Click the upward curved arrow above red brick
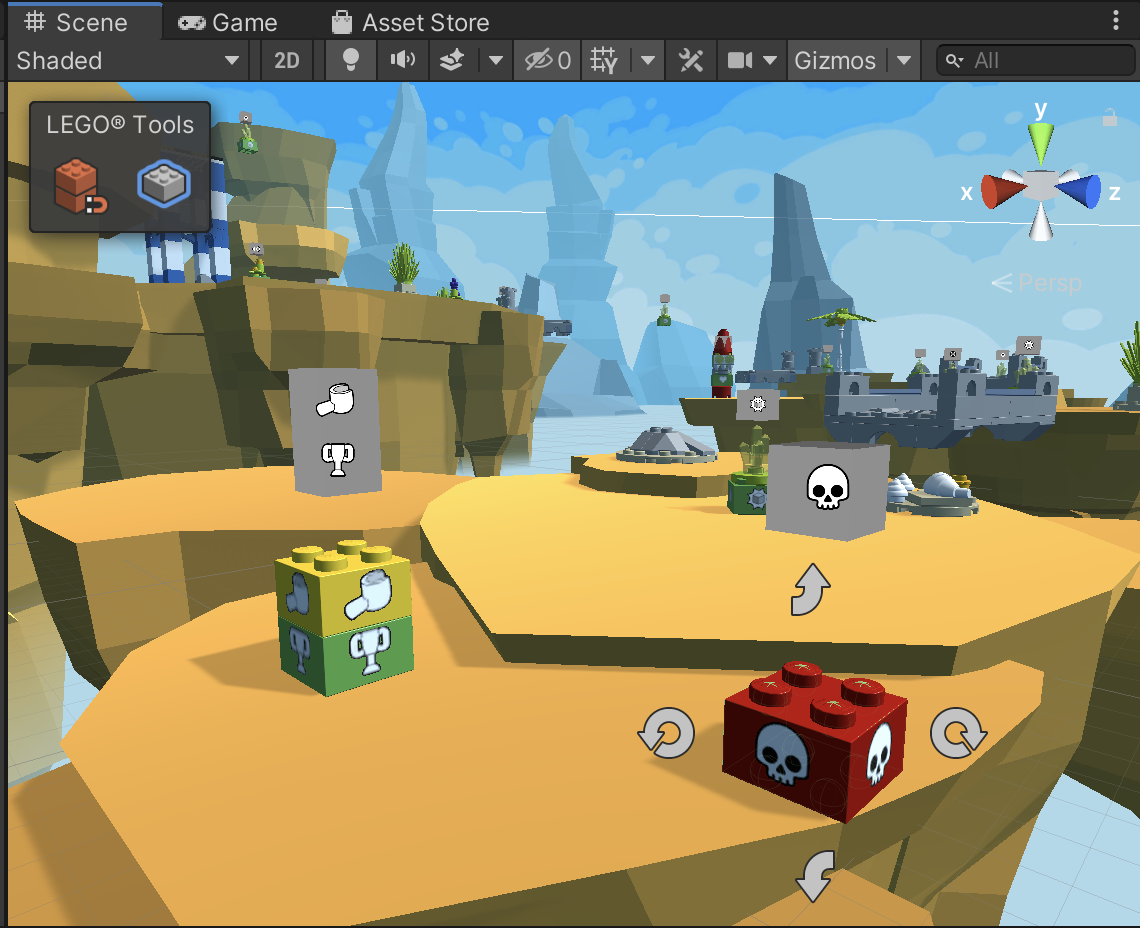 coord(810,590)
